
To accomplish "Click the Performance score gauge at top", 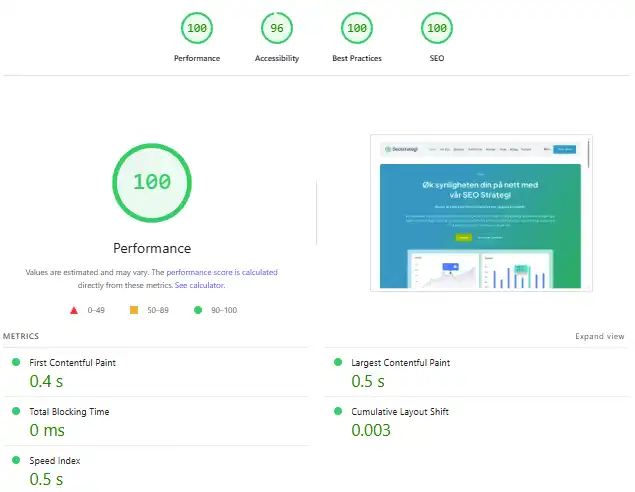I will click(x=197, y=28).
